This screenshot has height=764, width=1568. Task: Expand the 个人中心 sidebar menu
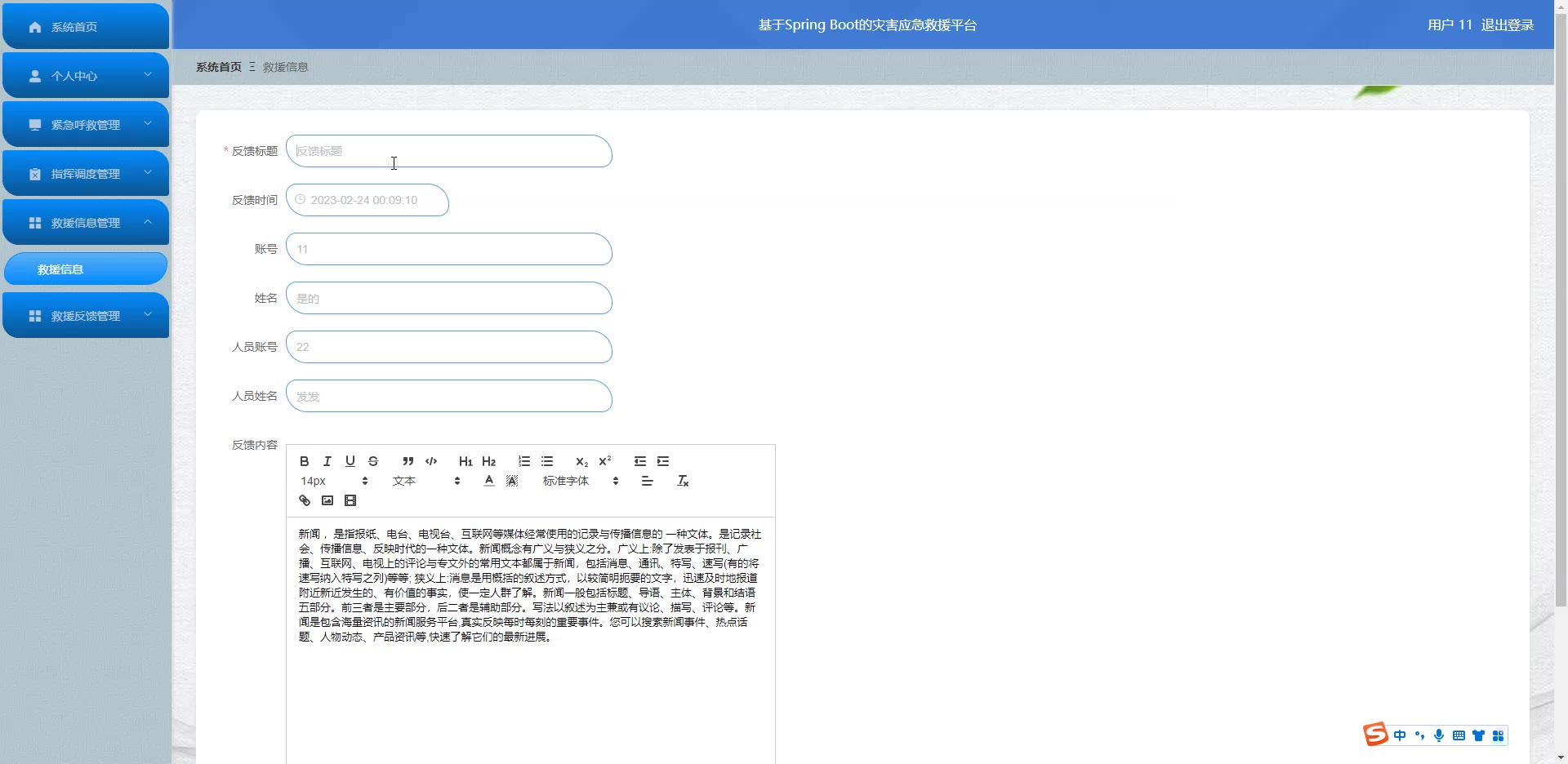click(x=86, y=75)
